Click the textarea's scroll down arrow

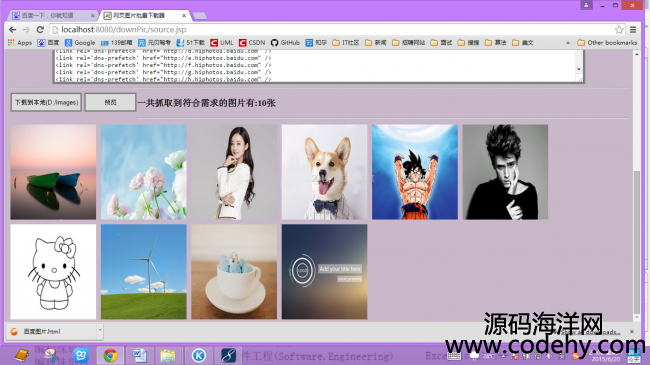click(x=579, y=69)
